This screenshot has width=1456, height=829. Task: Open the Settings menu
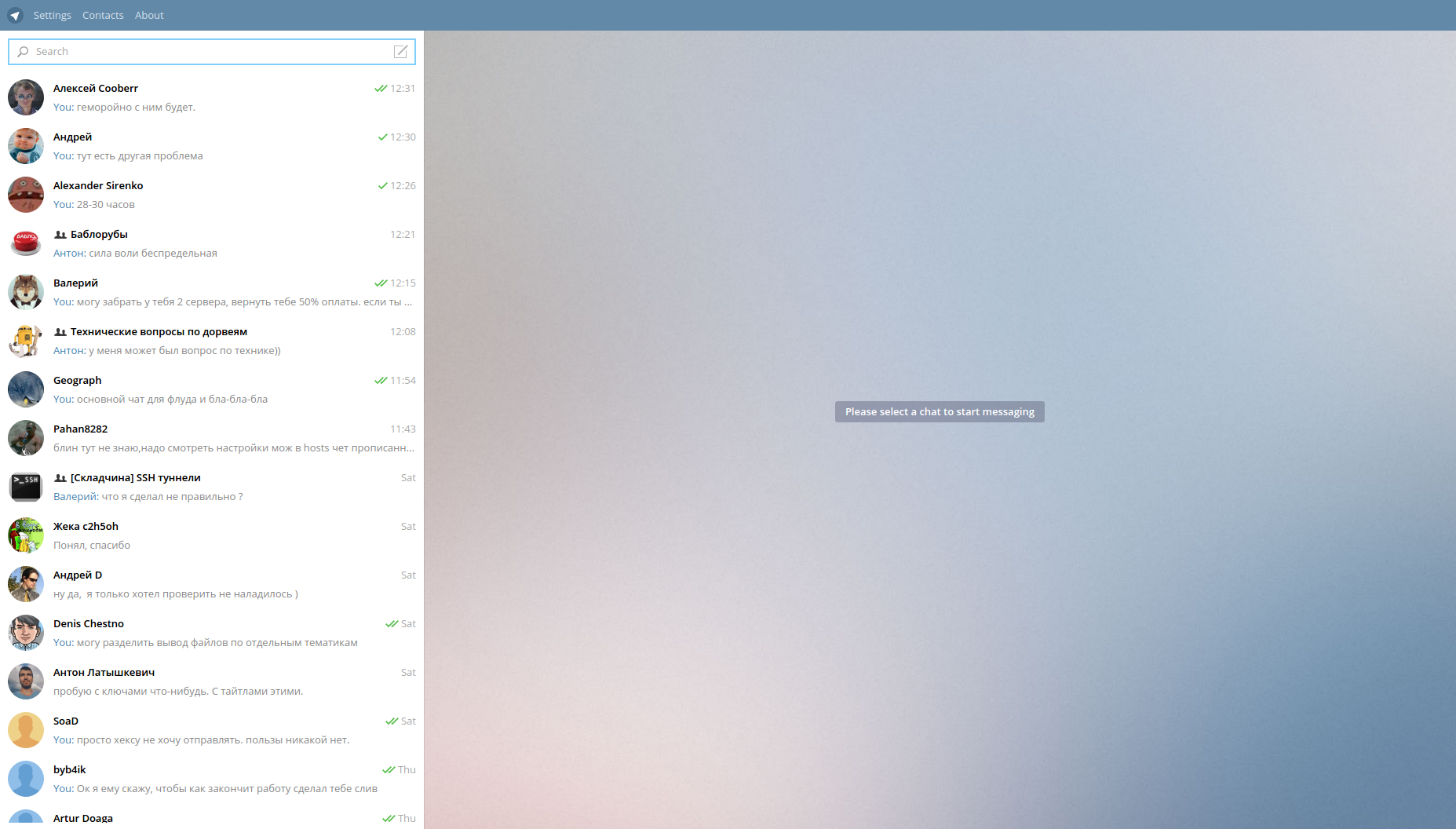coord(53,15)
